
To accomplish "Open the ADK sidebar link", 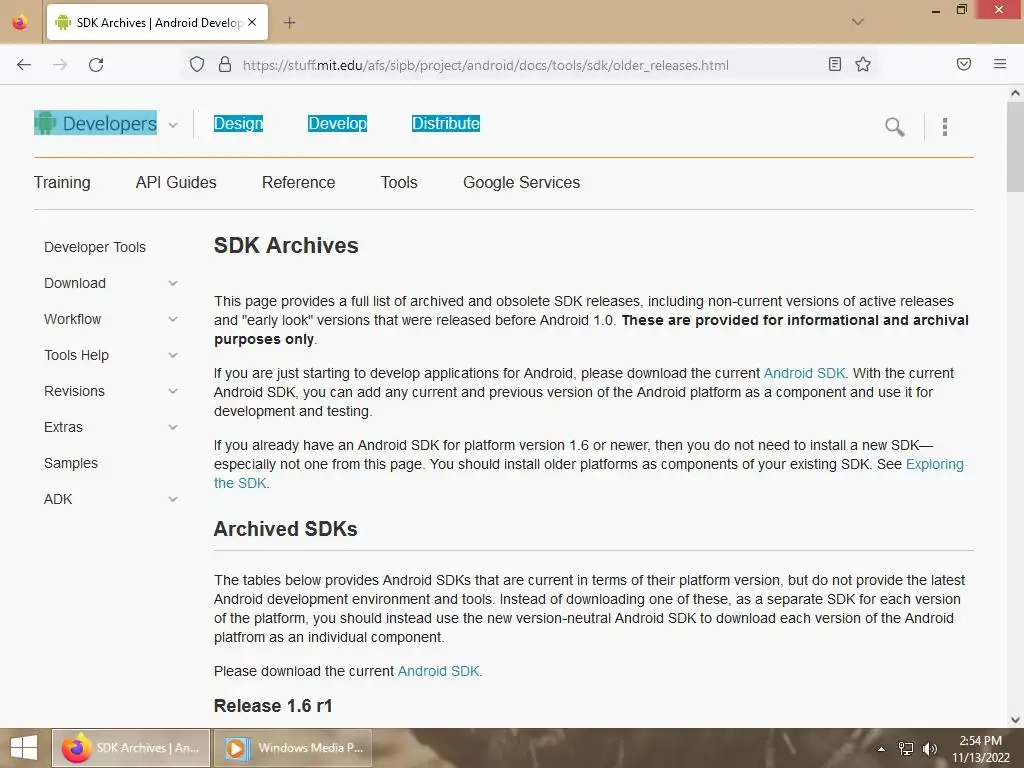I will (58, 499).
